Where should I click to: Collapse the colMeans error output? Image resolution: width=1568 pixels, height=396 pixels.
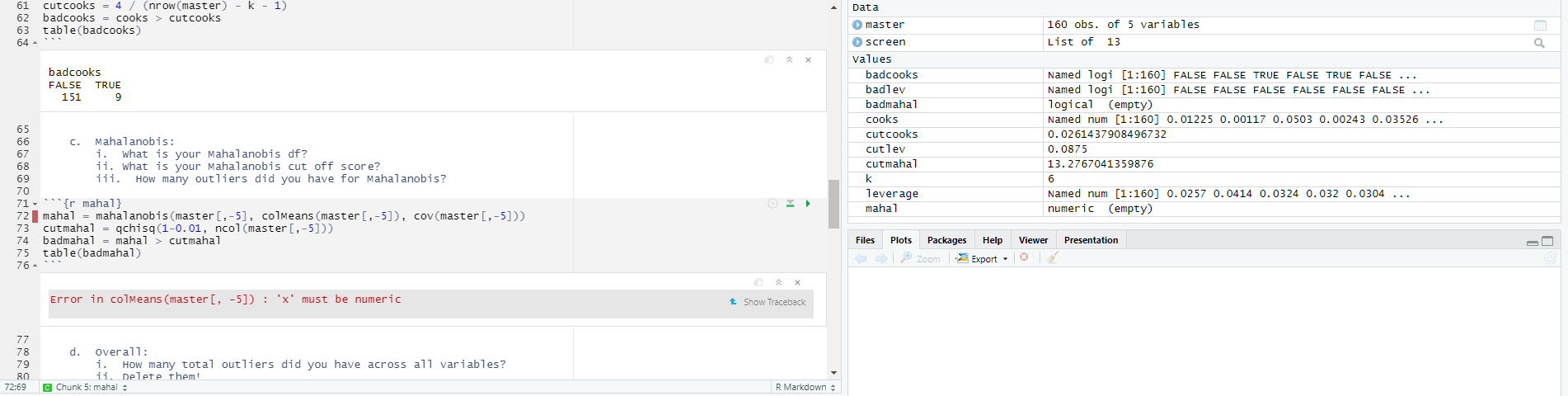(778, 282)
